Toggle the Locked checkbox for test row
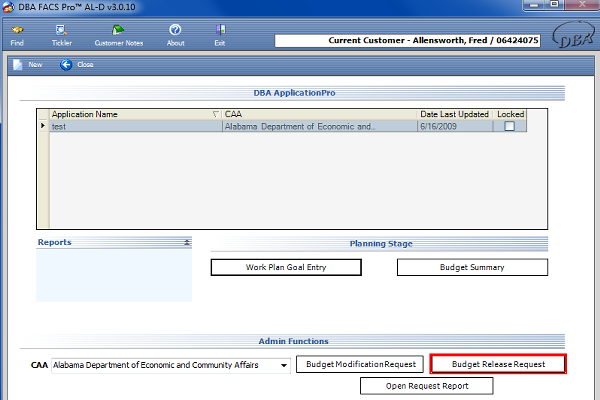 point(509,126)
